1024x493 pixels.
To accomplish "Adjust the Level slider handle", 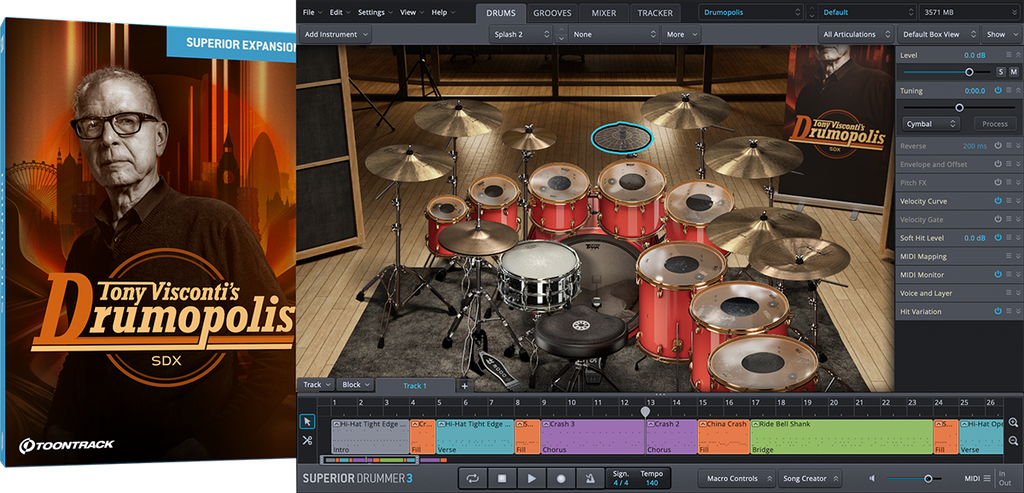I will tap(969, 72).
